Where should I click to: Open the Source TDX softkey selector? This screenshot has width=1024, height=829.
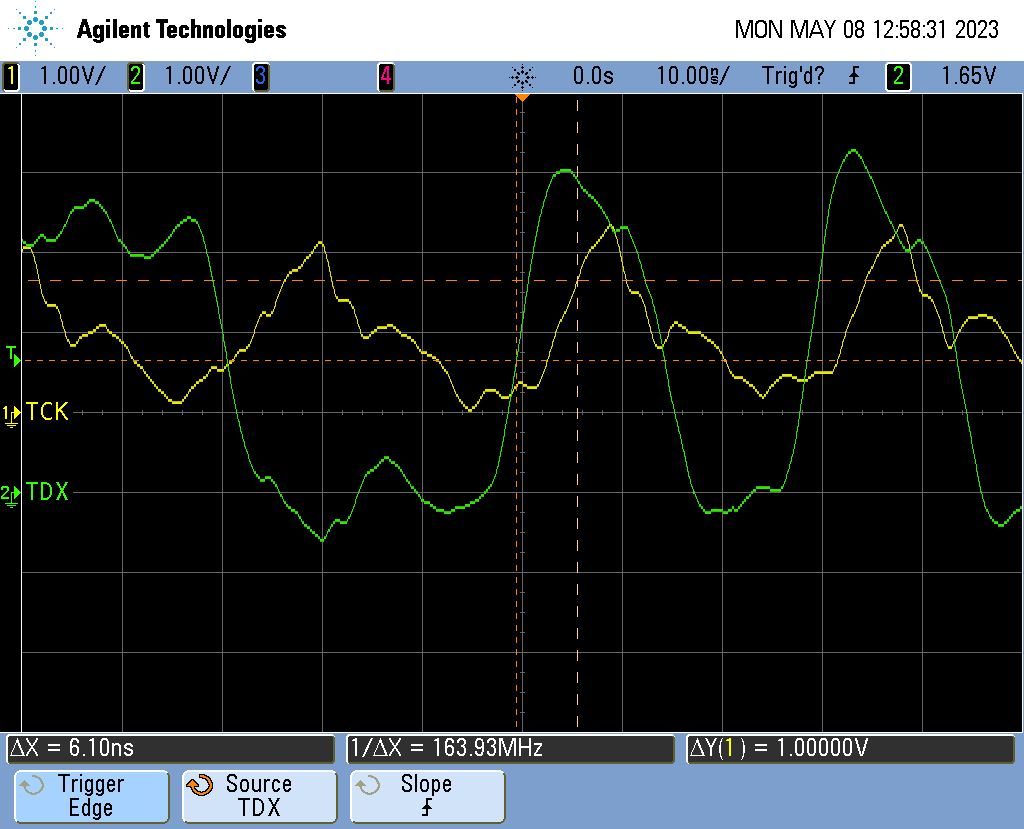259,796
